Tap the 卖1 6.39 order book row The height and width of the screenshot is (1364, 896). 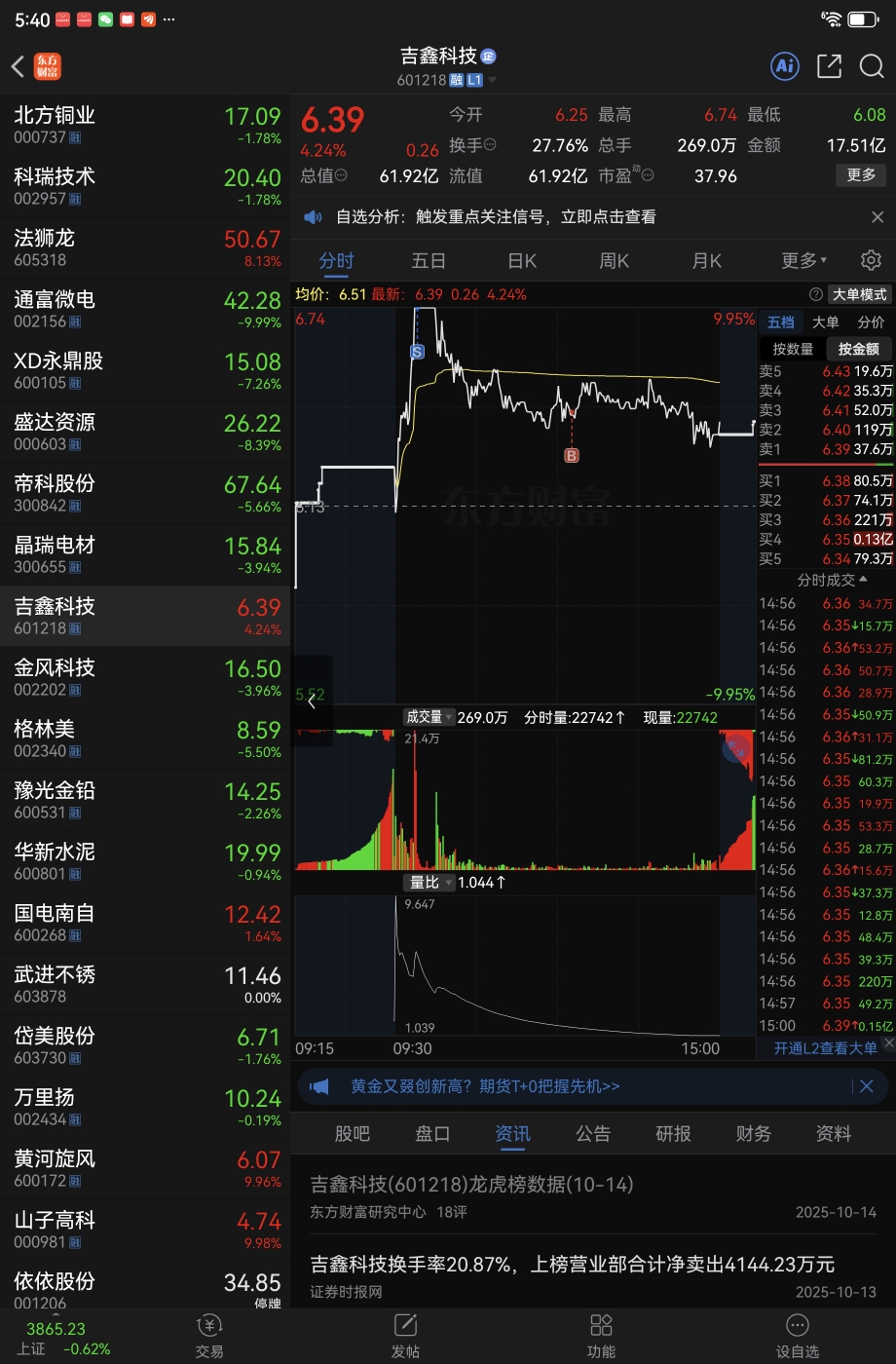coord(826,449)
